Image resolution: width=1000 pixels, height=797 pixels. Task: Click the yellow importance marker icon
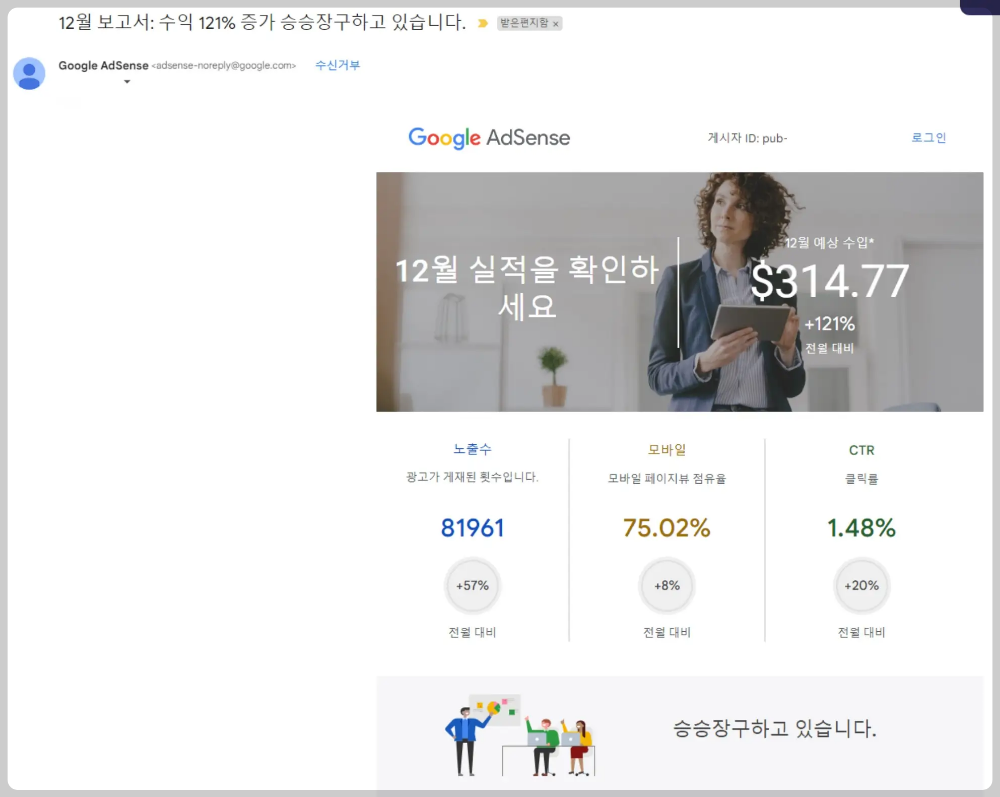tap(483, 24)
